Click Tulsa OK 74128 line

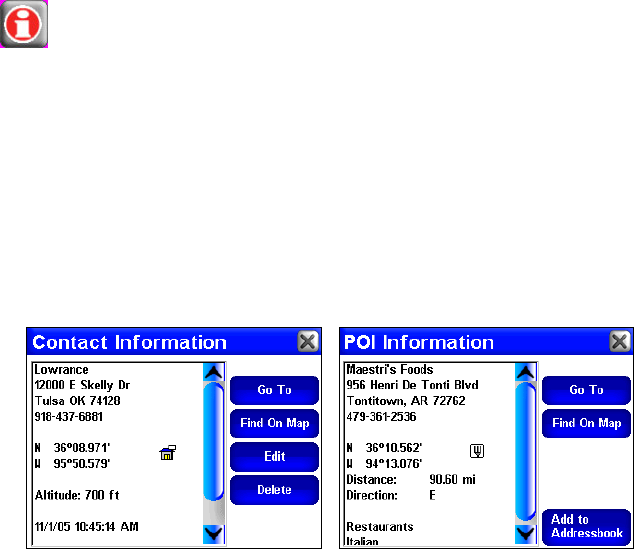pos(77,401)
